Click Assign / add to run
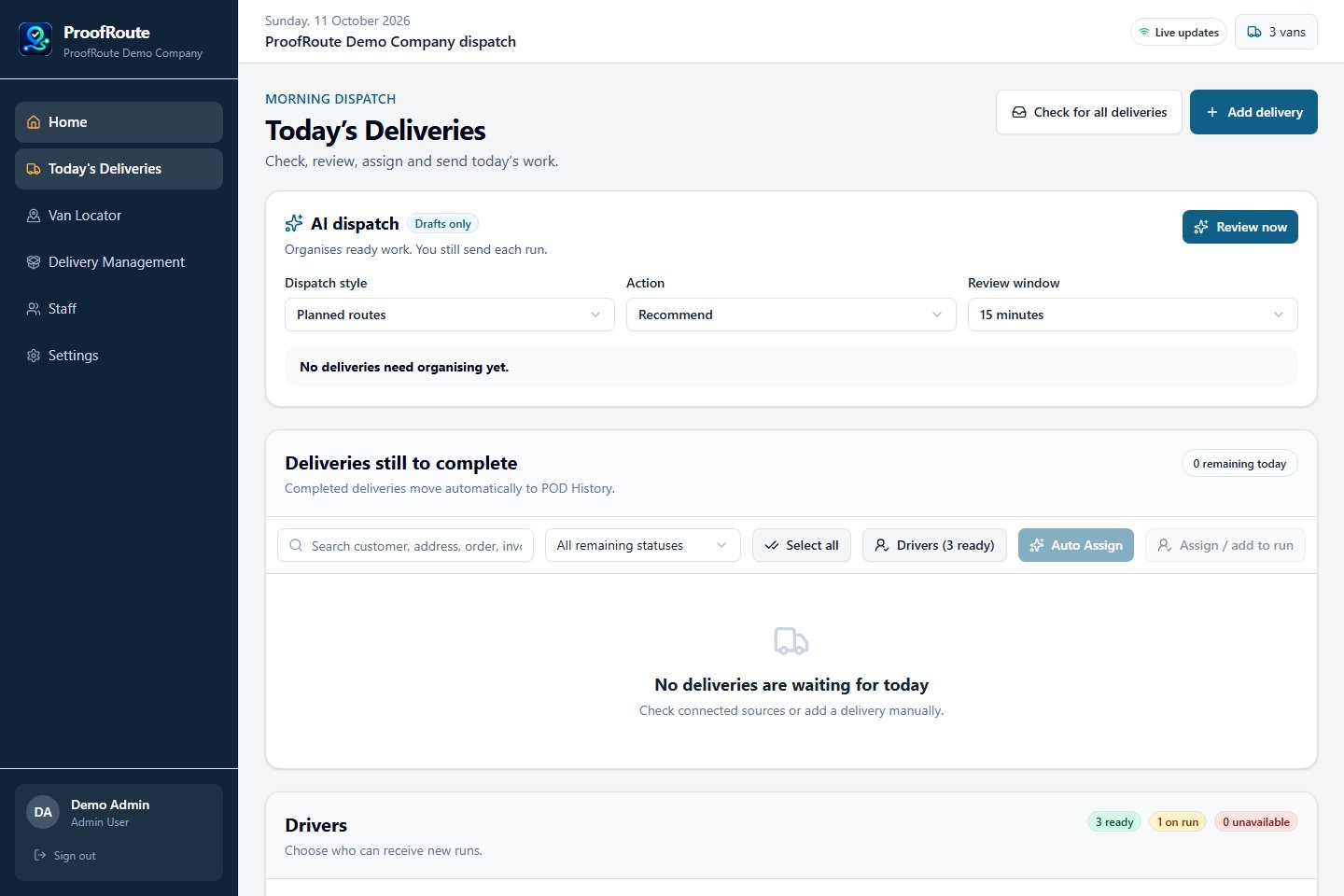The height and width of the screenshot is (896, 1344). [x=1225, y=545]
